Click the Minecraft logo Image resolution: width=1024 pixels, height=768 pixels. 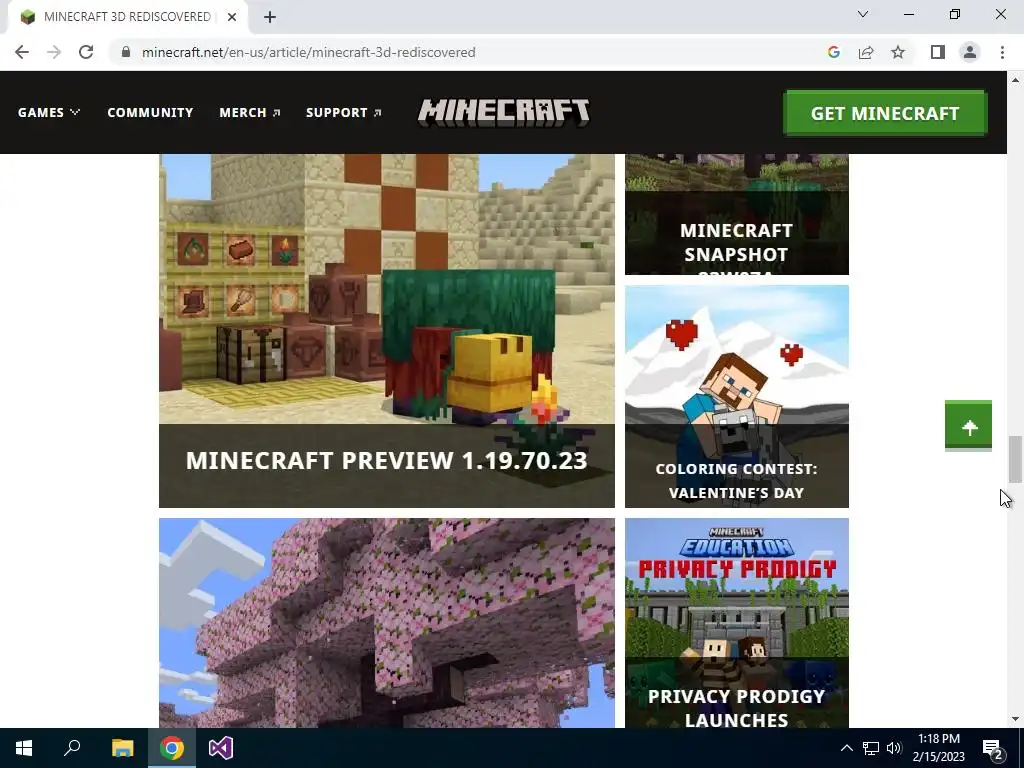[504, 112]
